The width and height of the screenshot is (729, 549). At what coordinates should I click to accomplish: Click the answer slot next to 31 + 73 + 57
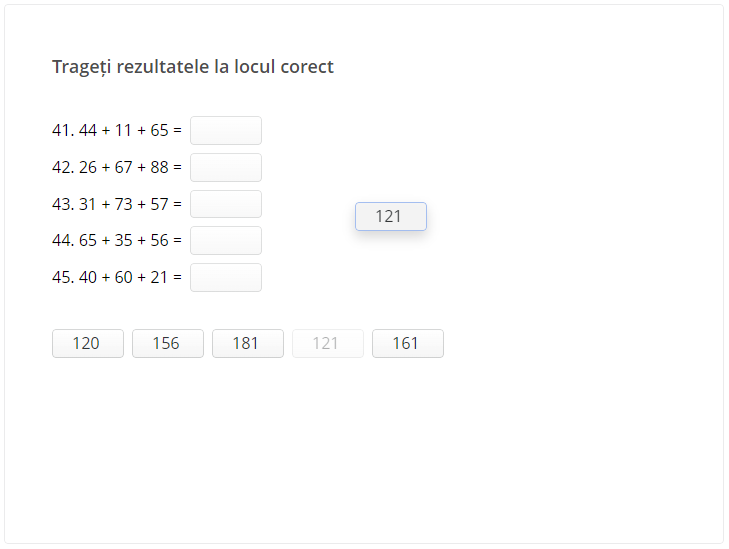pyautogui.click(x=226, y=204)
